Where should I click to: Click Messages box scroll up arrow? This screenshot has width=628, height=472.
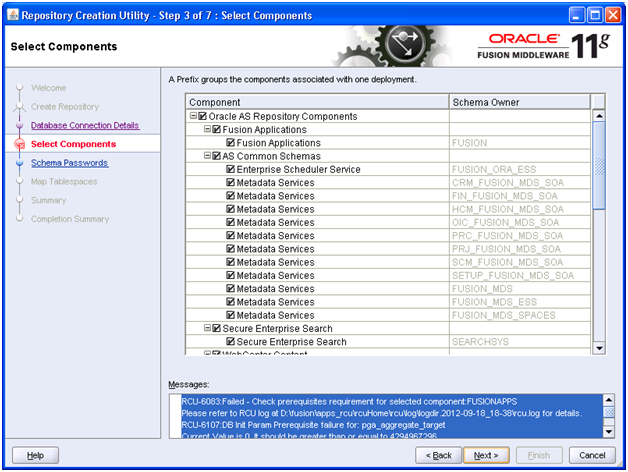point(609,400)
